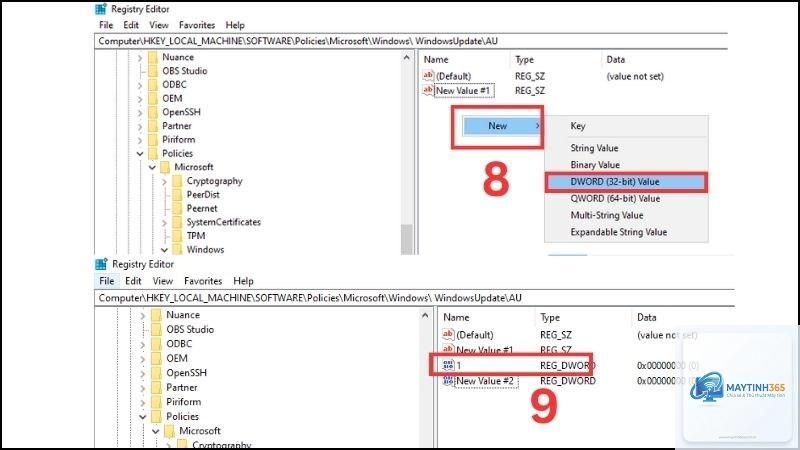Select OEM folder icon in upper tree
Screen dimensions: 800x450
pos(153,98)
